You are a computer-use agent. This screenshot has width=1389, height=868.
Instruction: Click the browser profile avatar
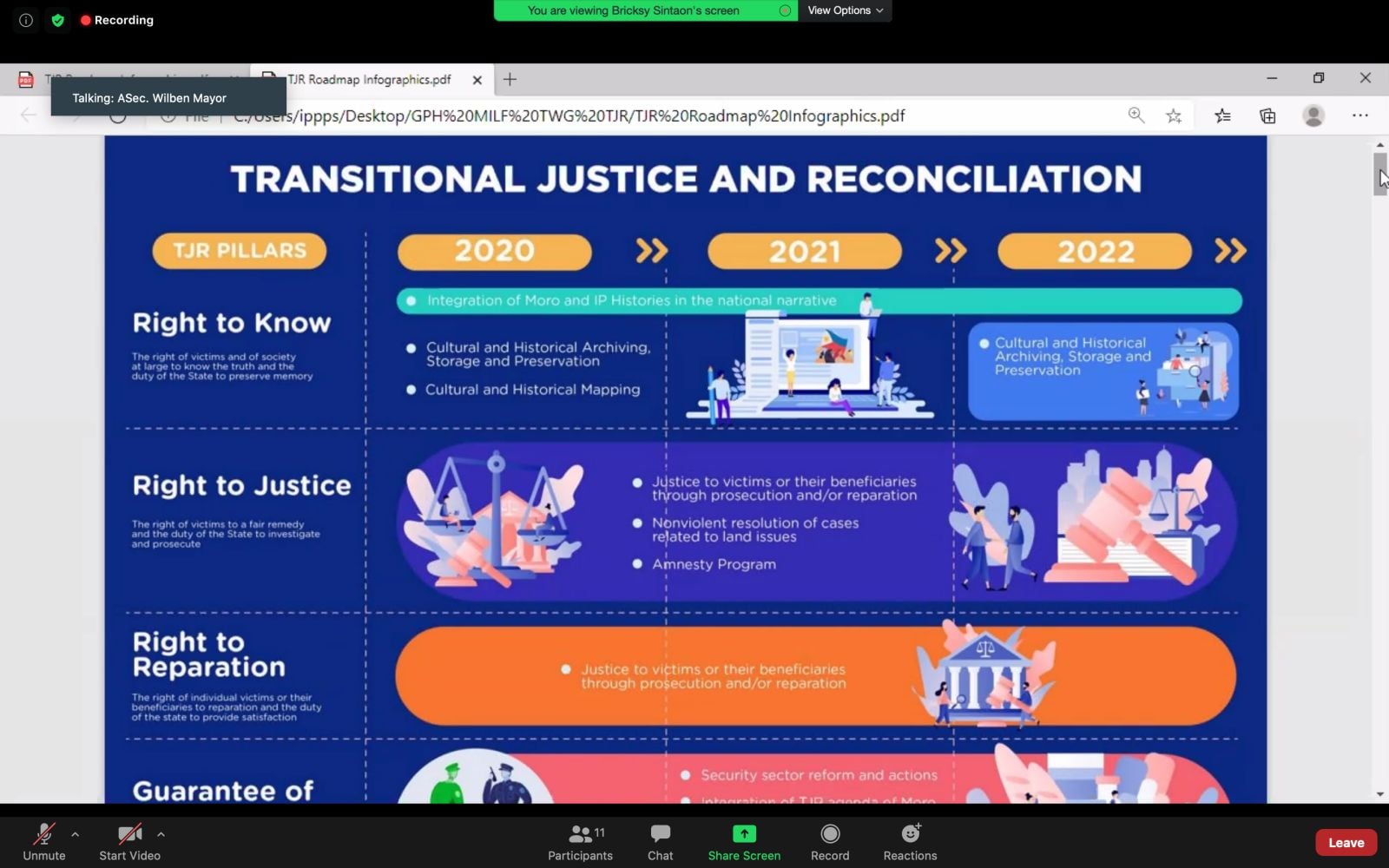1313,115
